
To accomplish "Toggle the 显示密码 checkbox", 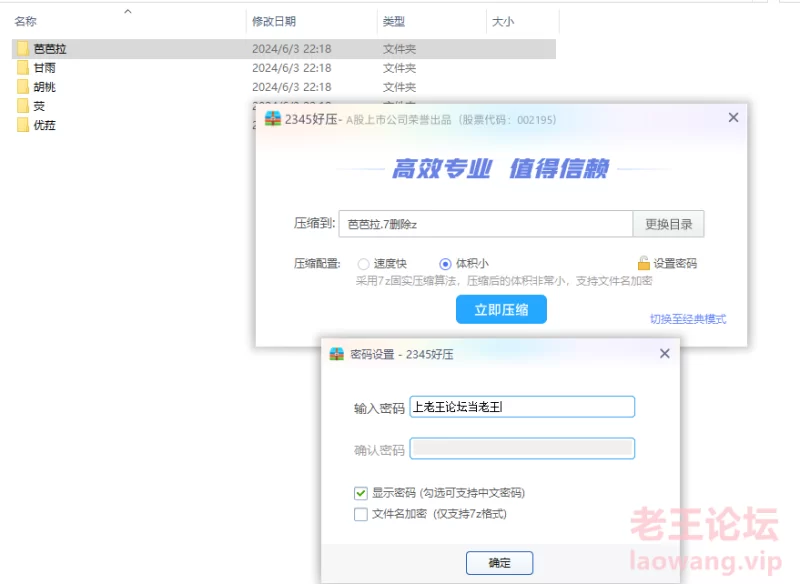I will [361, 493].
